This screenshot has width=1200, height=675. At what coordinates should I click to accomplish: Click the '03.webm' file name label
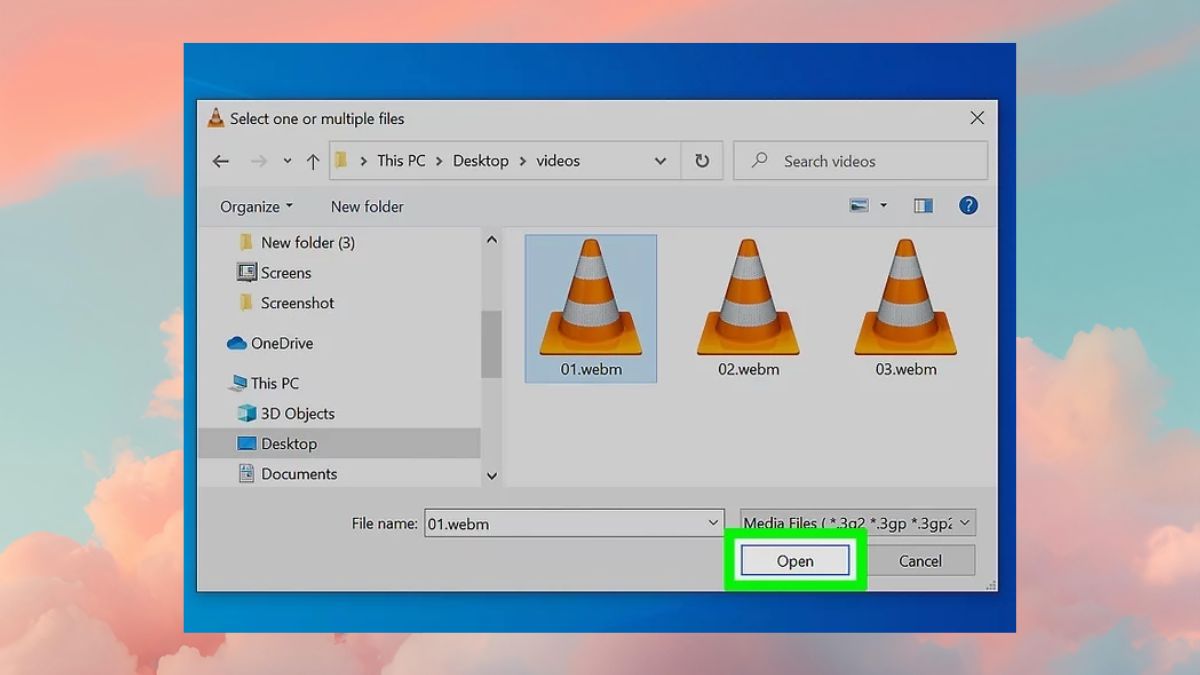(906, 369)
